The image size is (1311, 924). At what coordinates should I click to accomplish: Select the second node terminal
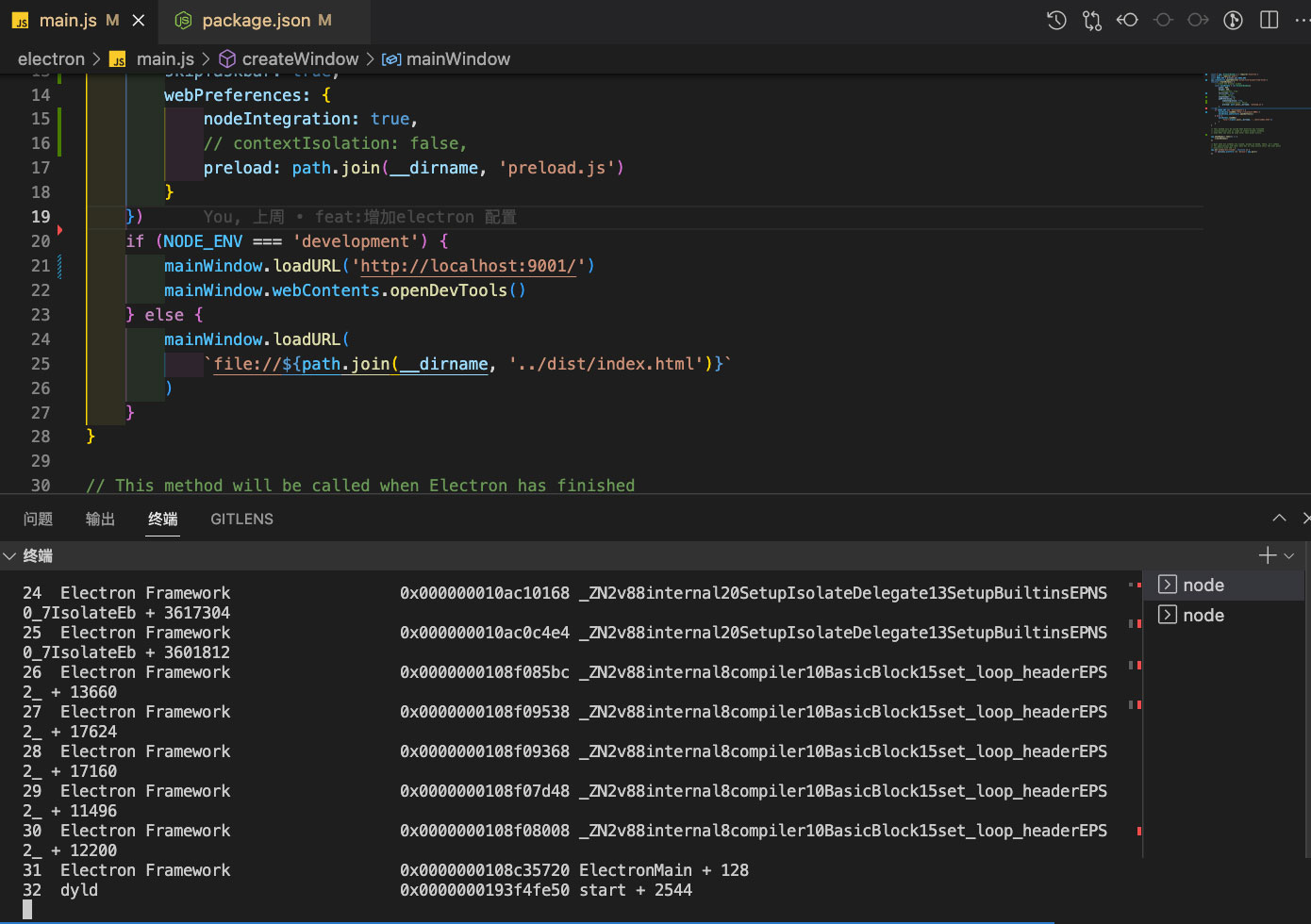(1223, 615)
